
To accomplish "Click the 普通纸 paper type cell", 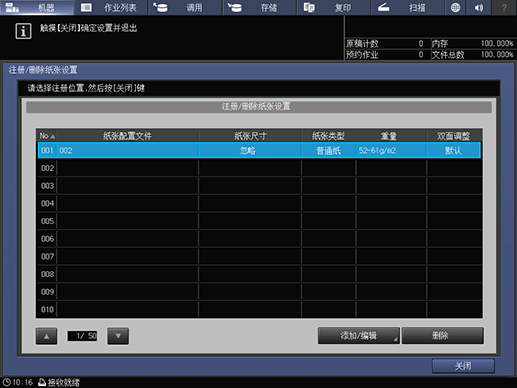I will [328, 151].
